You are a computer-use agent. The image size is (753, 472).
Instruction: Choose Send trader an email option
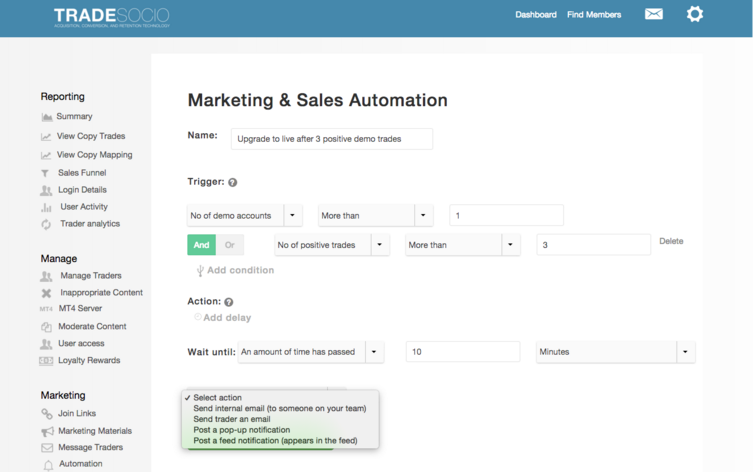tap(232, 419)
